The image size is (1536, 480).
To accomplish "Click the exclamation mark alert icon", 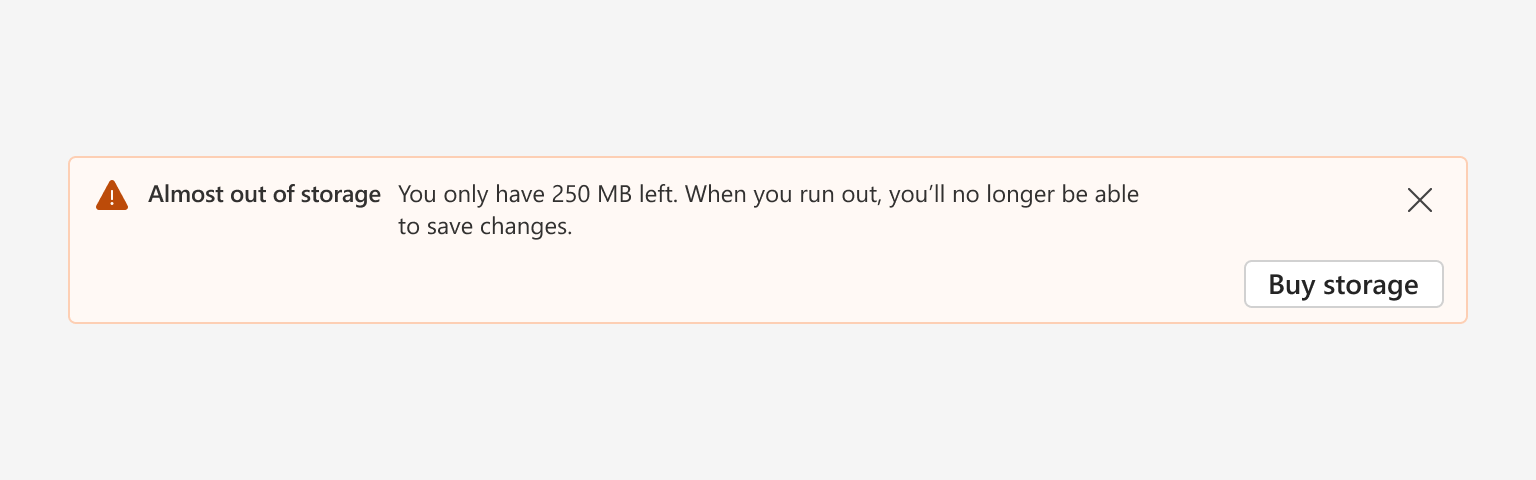I will (112, 195).
